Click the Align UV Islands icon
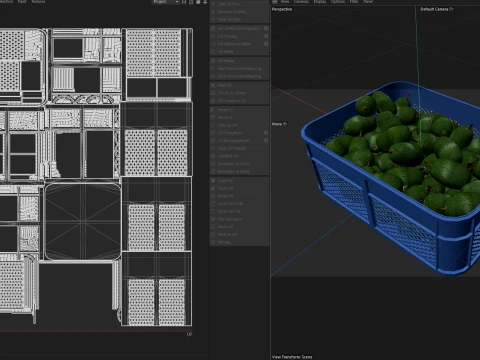 (213, 148)
